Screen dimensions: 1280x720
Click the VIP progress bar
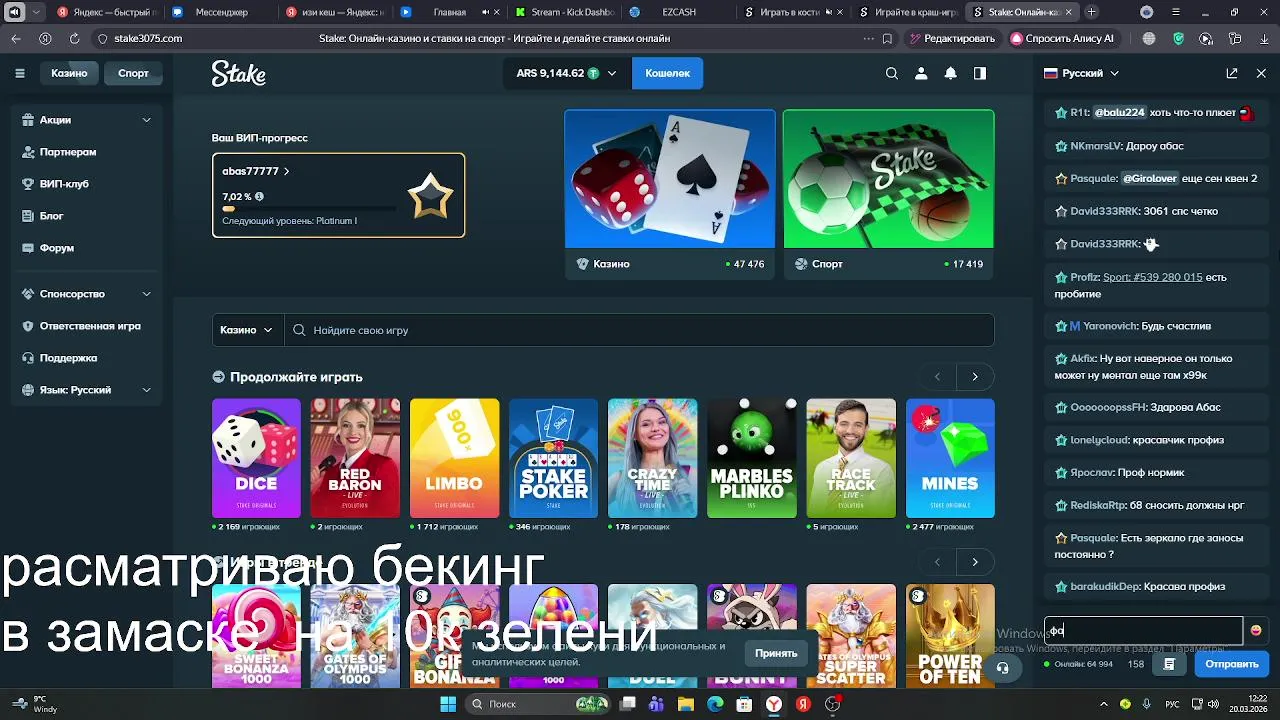[308, 209]
